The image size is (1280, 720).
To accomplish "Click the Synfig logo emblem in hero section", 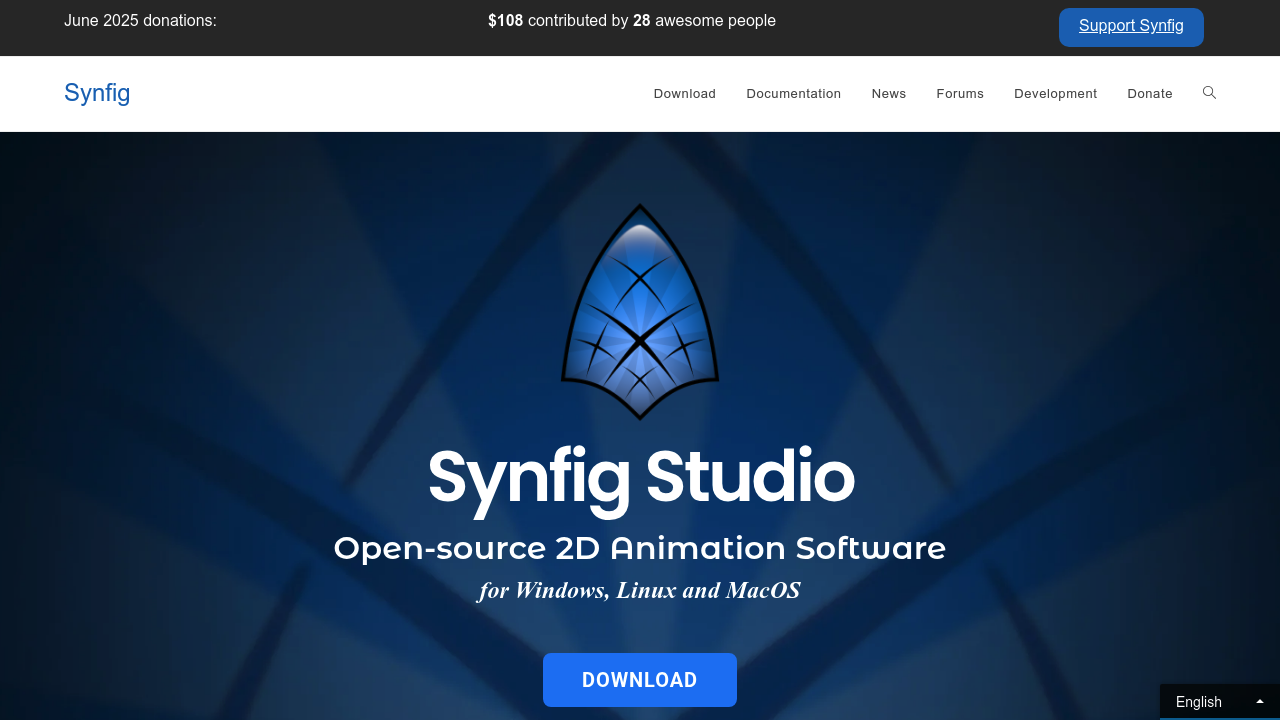I will [x=639, y=312].
